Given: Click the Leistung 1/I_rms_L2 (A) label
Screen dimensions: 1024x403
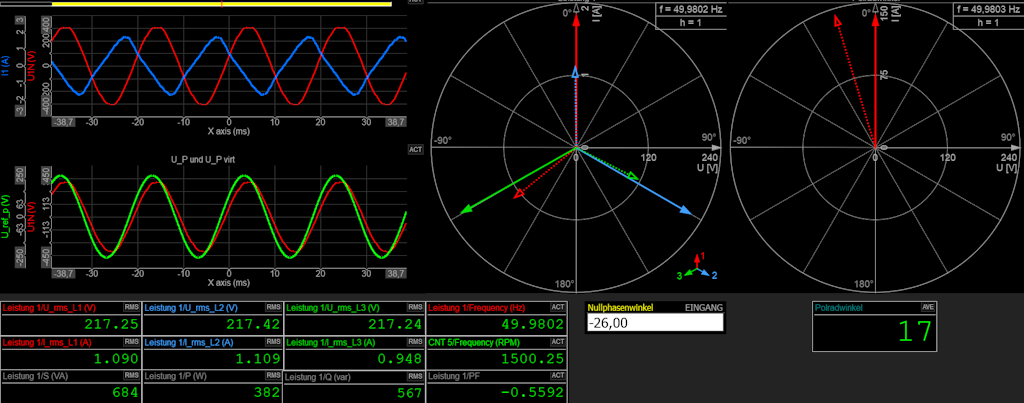Looking at the screenshot, I should [189, 342].
